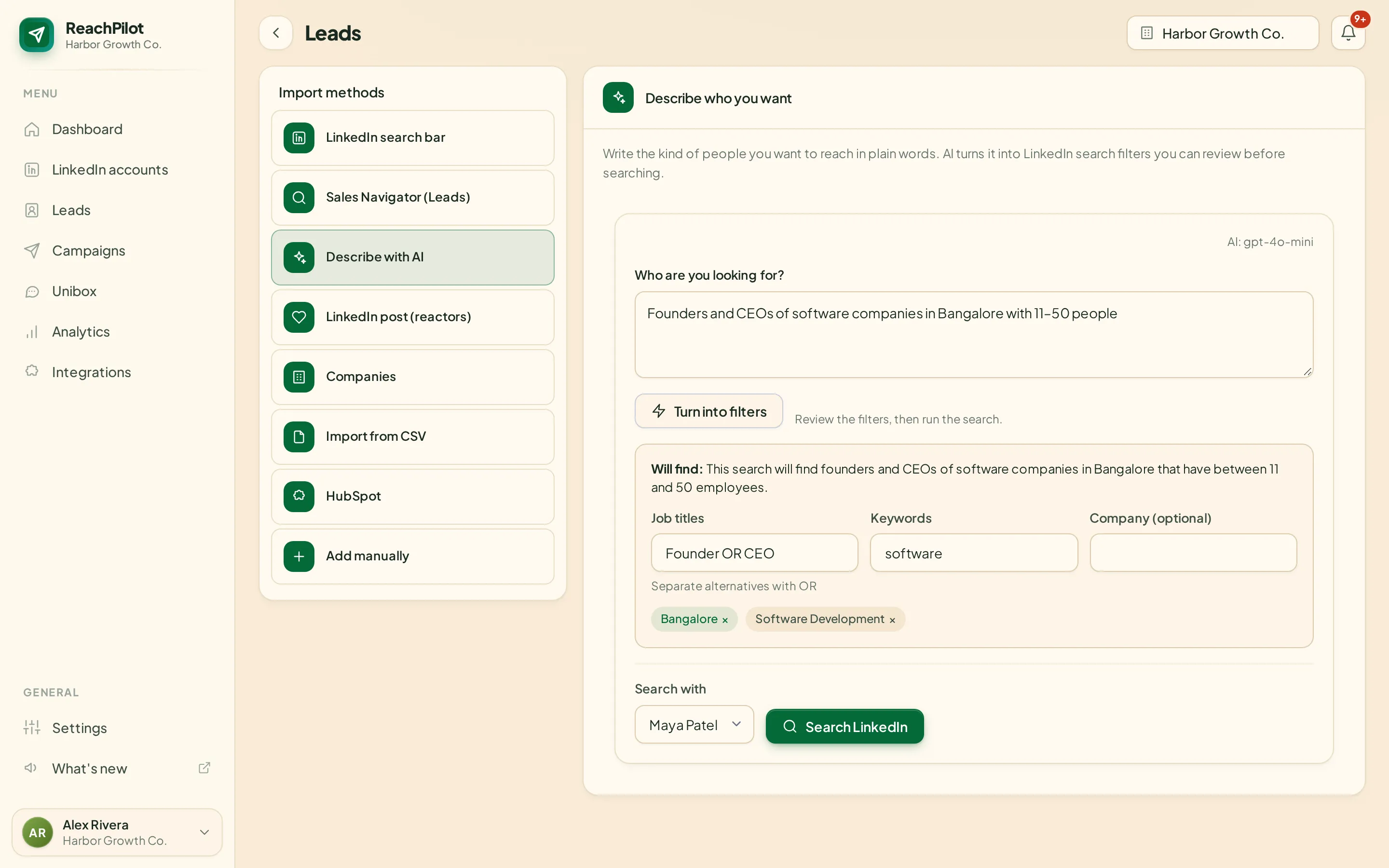
Task: Click the lightning bolt icon
Action: click(658, 411)
